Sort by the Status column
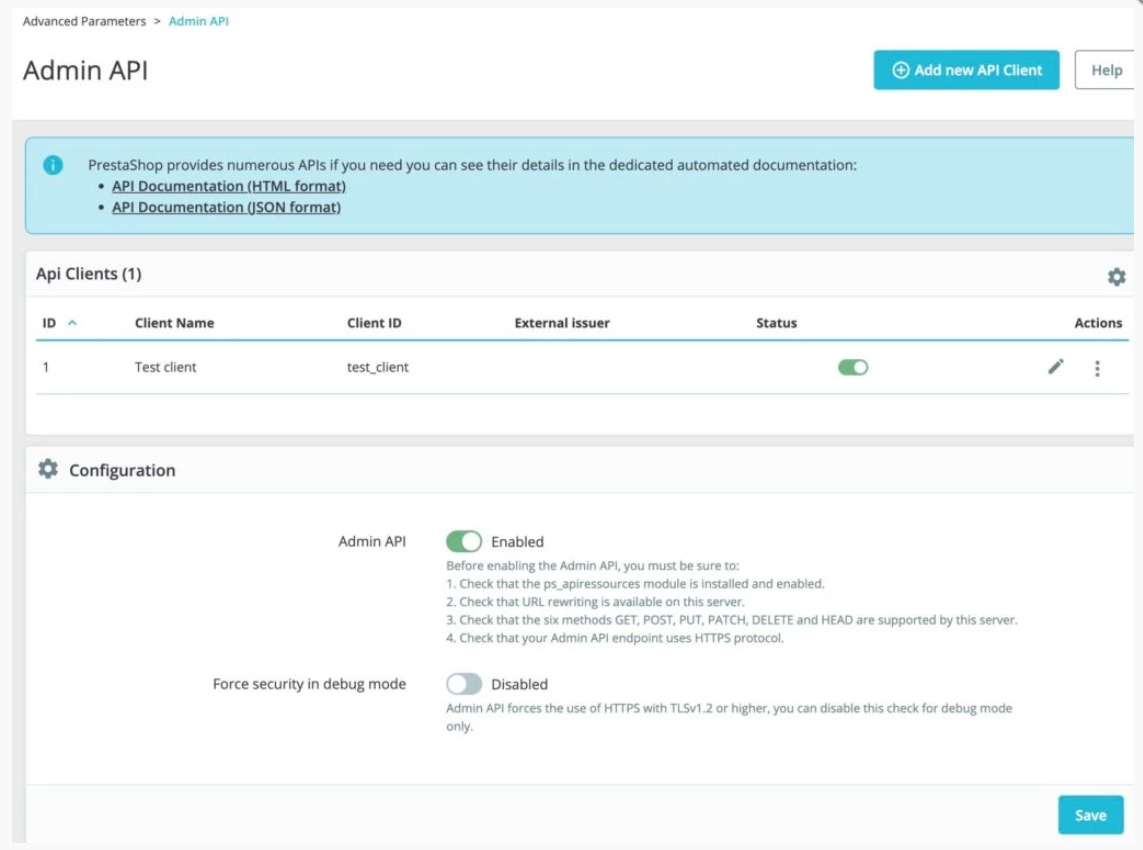Screen dimensions: 1143x850 click(776, 323)
